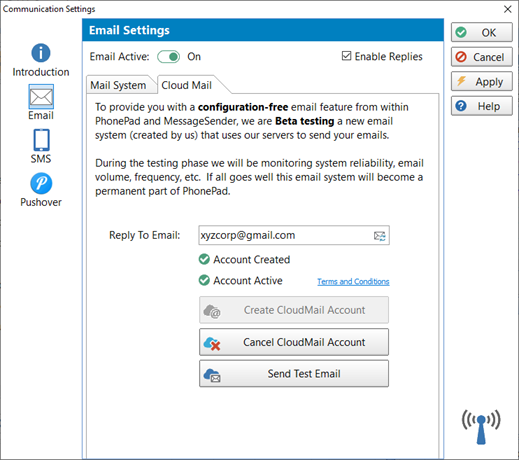Open the Pushover icon in sidebar

(41, 183)
